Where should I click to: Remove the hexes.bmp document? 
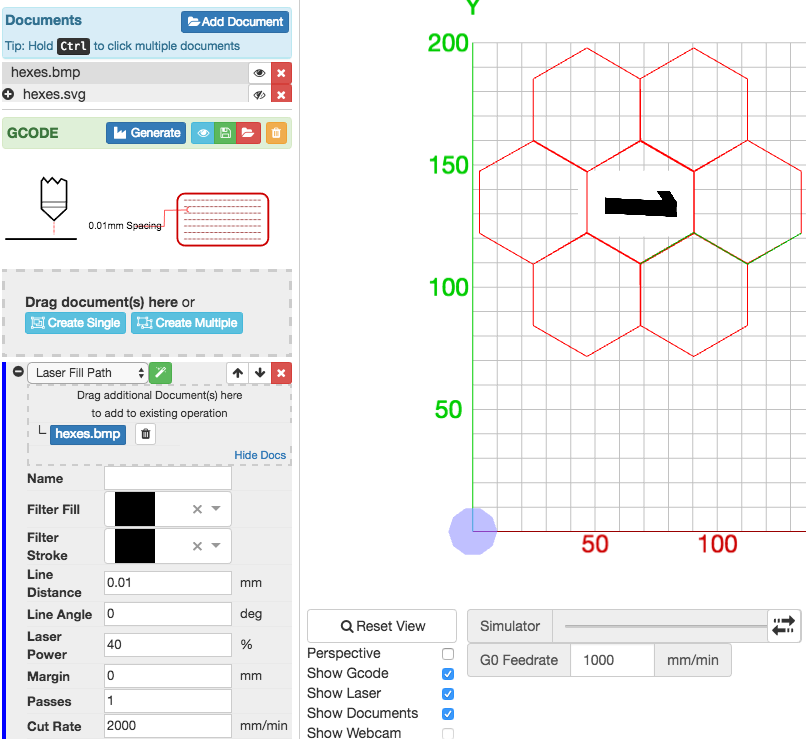click(x=281, y=73)
